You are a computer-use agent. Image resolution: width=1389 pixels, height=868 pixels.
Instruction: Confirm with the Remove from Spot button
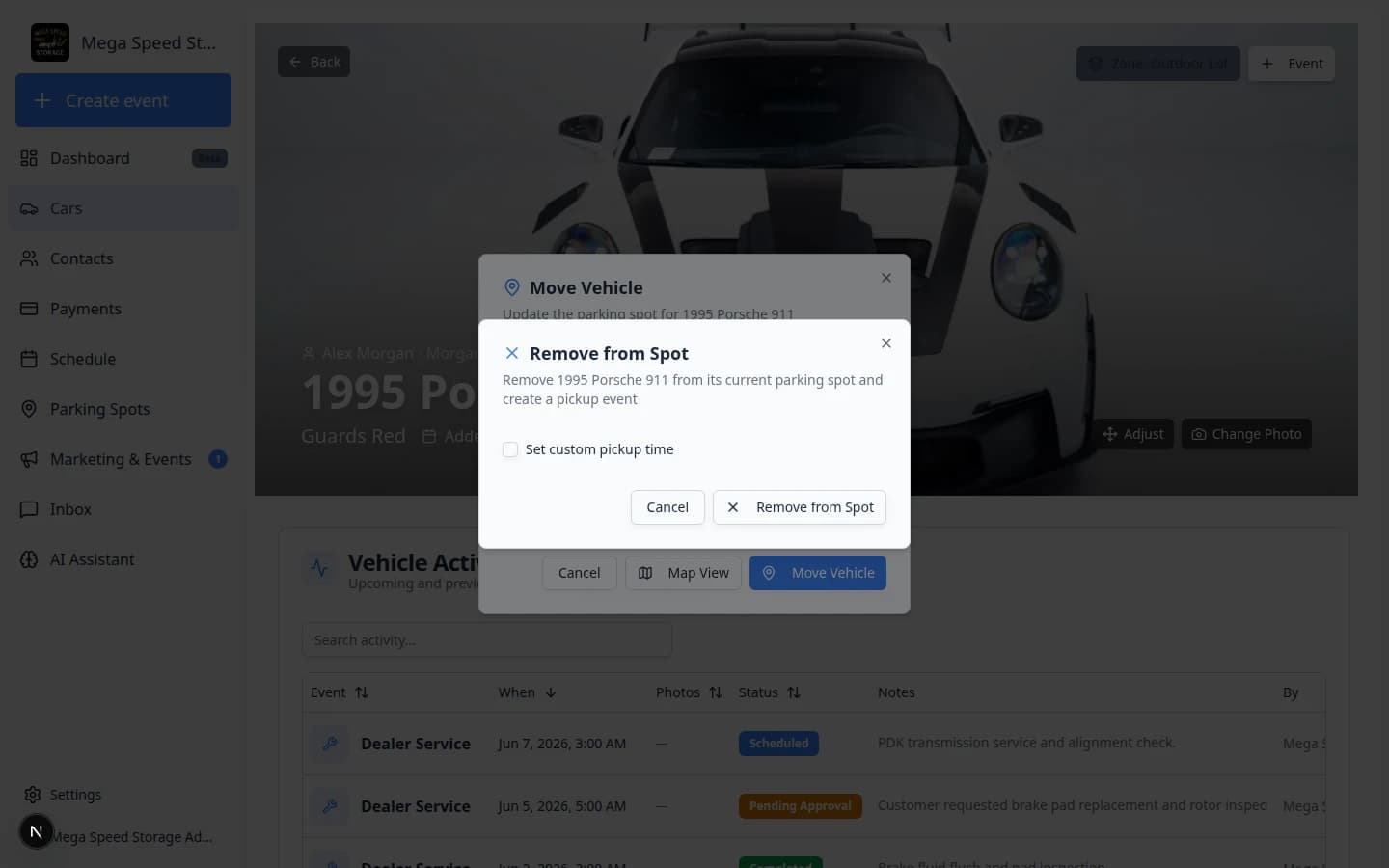tap(799, 507)
